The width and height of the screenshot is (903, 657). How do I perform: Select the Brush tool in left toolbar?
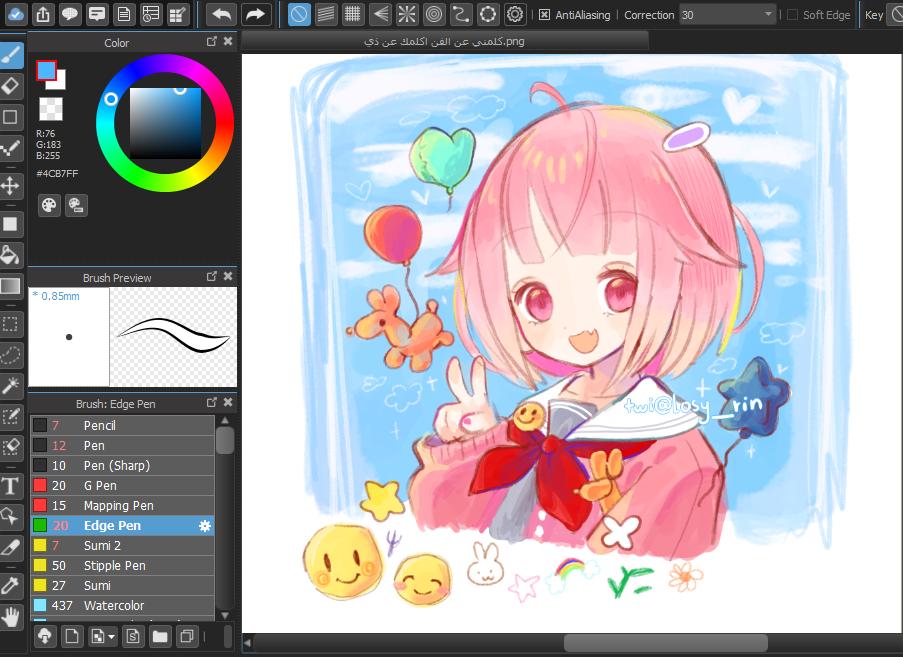[x=10, y=55]
